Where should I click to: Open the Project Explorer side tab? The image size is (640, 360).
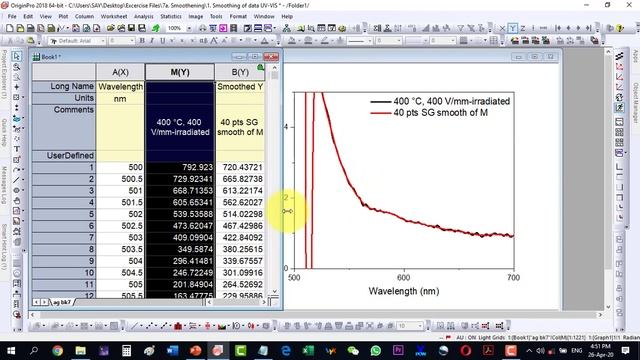4,74
